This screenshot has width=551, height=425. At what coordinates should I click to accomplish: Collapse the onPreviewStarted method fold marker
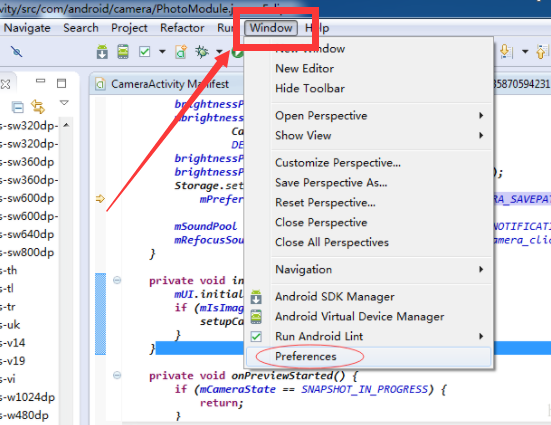(x=117, y=375)
